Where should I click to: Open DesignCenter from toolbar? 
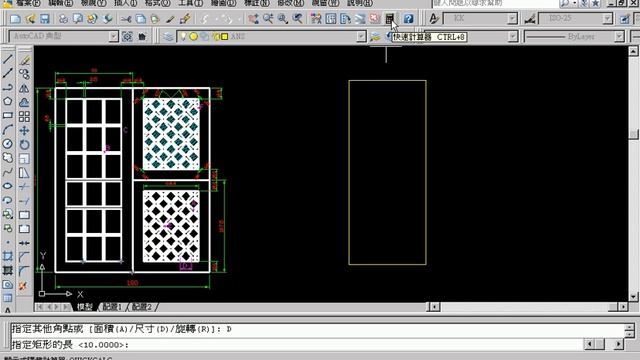point(331,18)
